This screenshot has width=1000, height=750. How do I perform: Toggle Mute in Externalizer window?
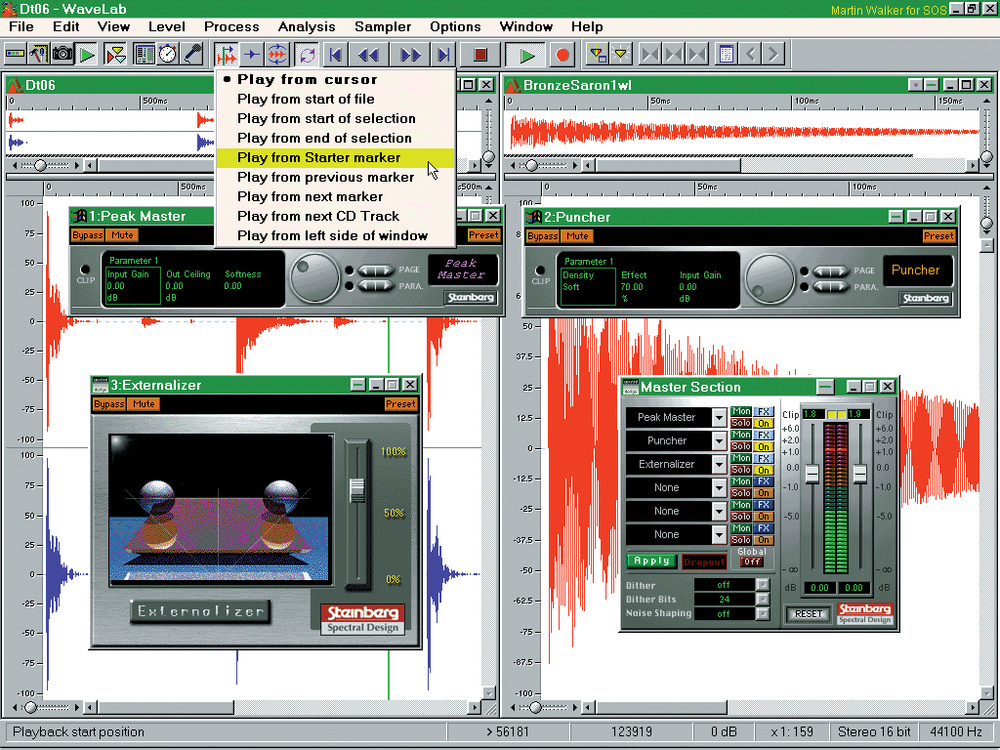(x=143, y=404)
